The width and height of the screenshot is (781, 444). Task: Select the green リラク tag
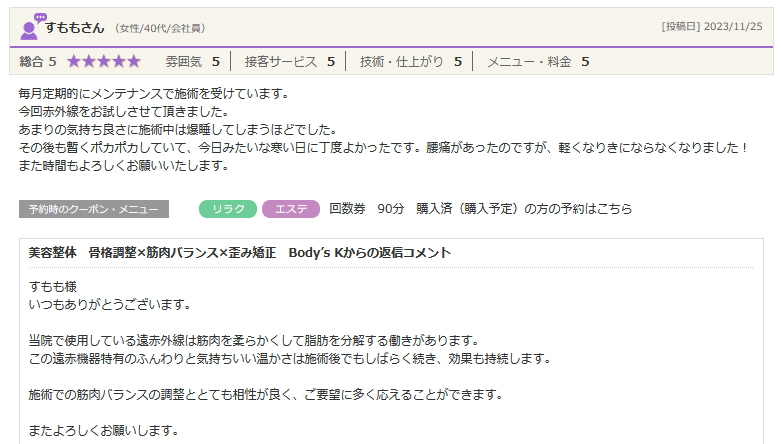coord(228,209)
